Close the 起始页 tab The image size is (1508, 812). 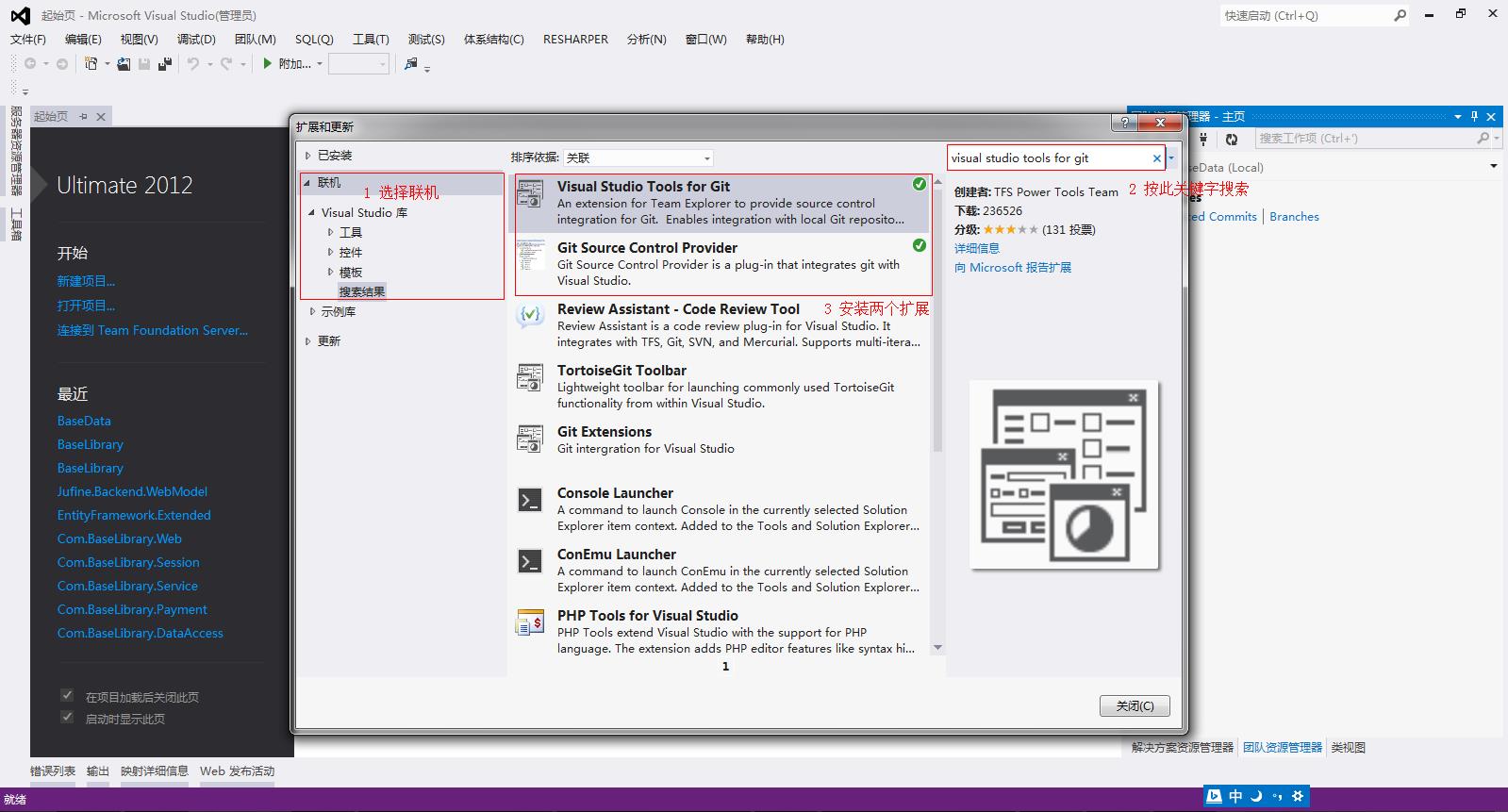pos(101,116)
